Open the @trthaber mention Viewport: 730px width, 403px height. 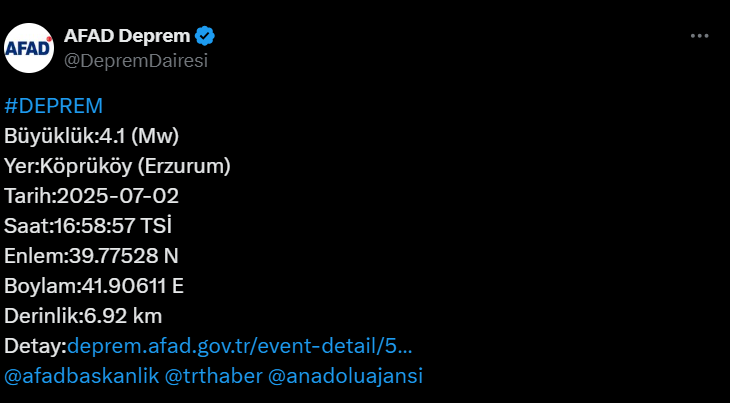(x=214, y=376)
